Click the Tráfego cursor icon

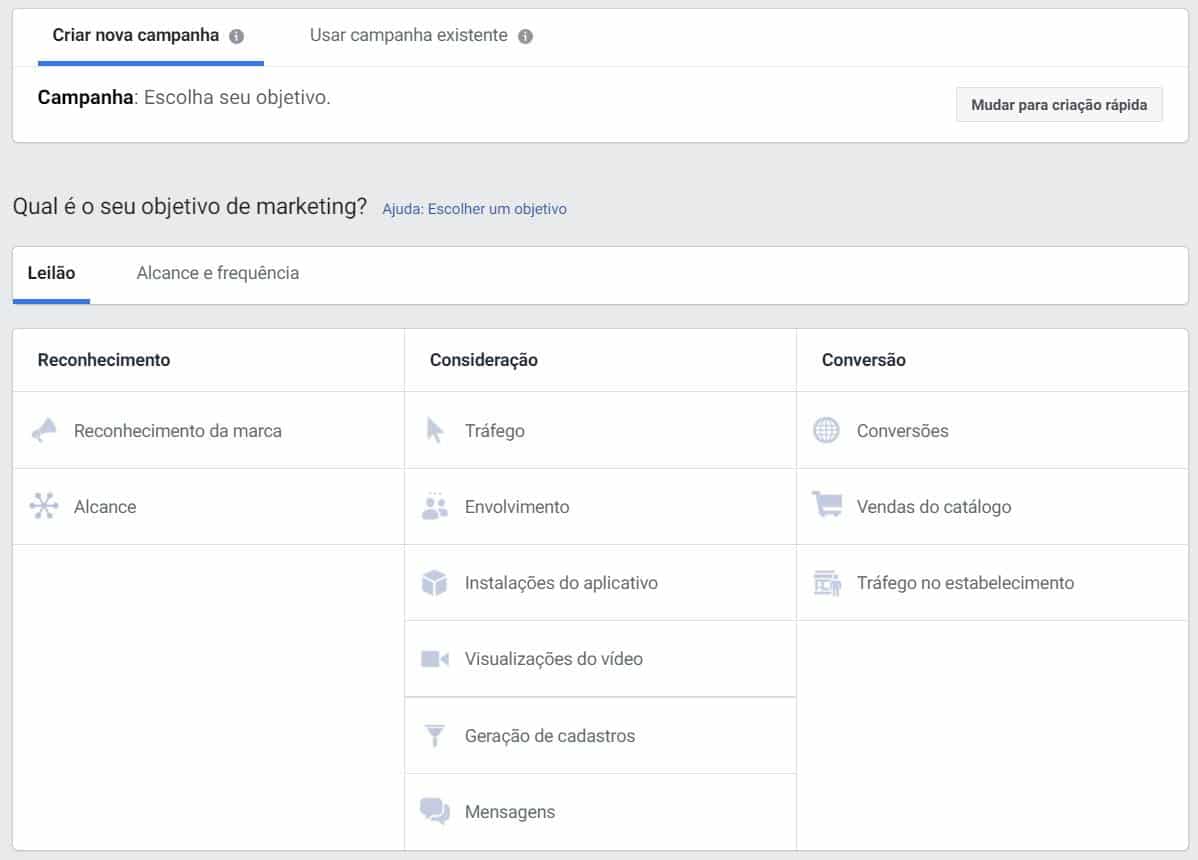(435, 431)
